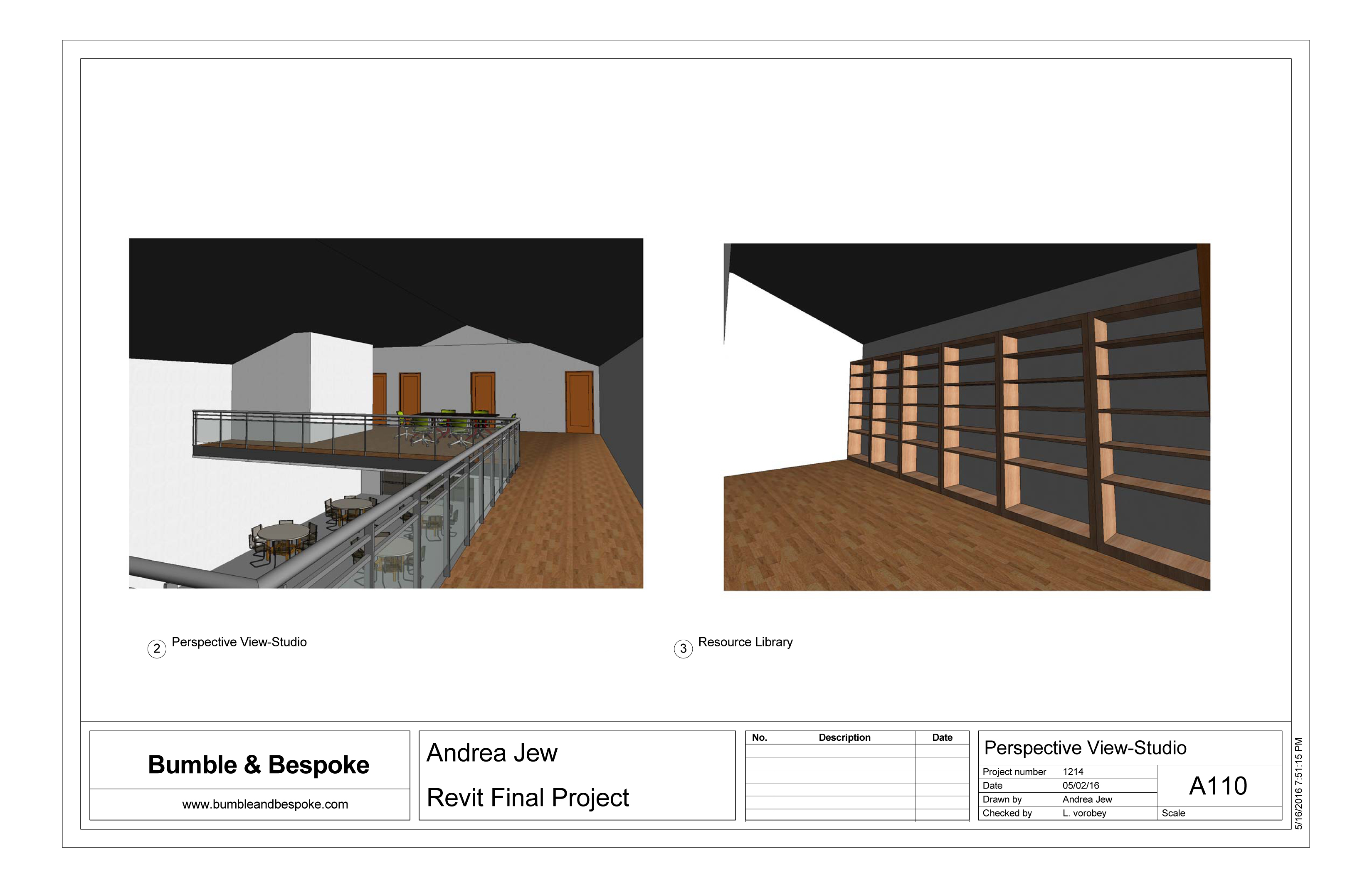Click the view number 2 circle marker
Screen dimensions: 1372x888
coord(156,649)
